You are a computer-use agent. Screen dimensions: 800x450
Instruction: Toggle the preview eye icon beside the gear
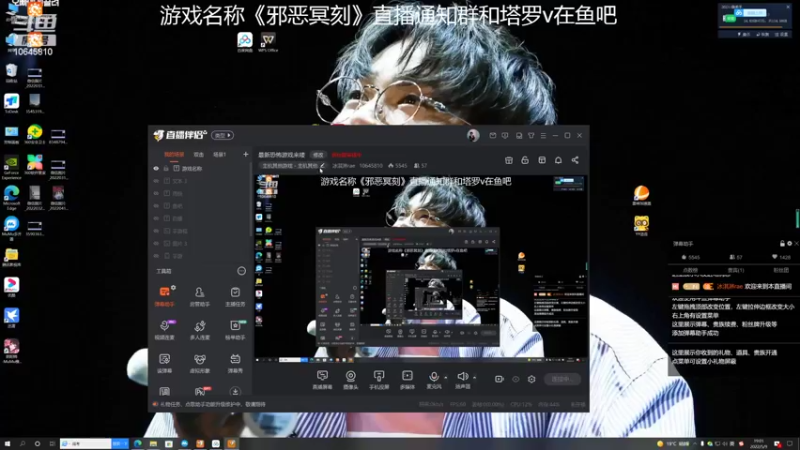516,379
